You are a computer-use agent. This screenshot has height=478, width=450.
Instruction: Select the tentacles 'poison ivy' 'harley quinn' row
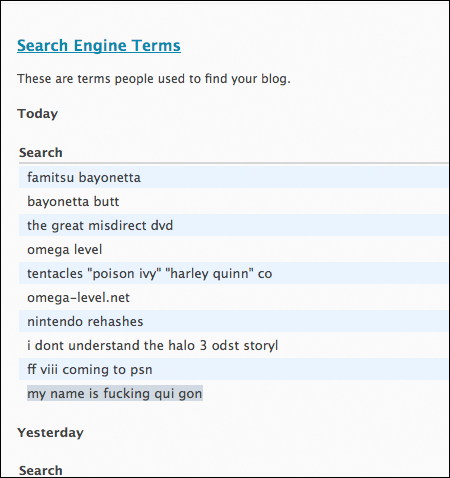(x=233, y=273)
